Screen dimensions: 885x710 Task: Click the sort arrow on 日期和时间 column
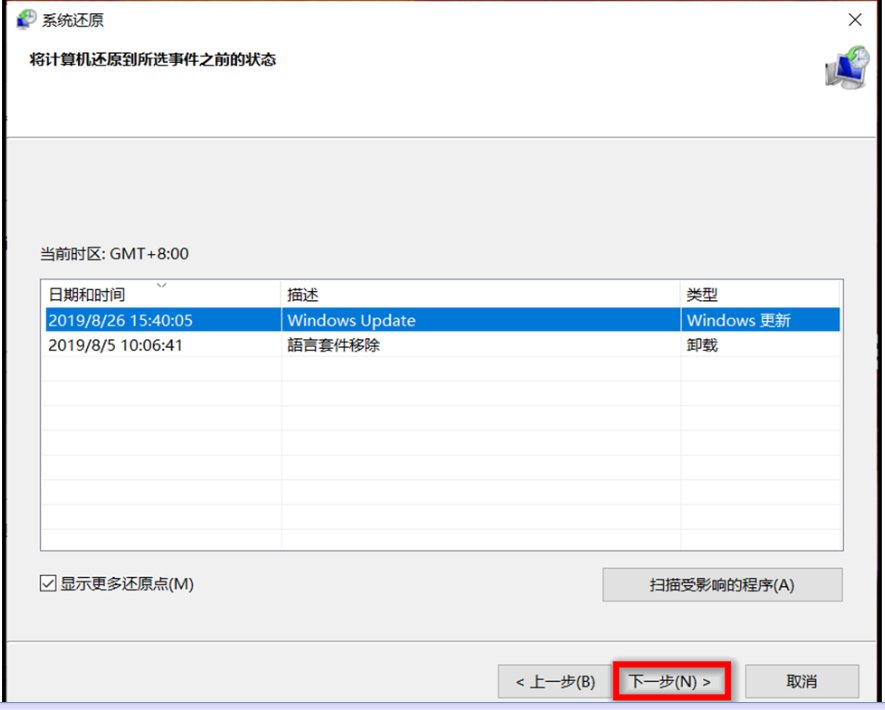162,287
